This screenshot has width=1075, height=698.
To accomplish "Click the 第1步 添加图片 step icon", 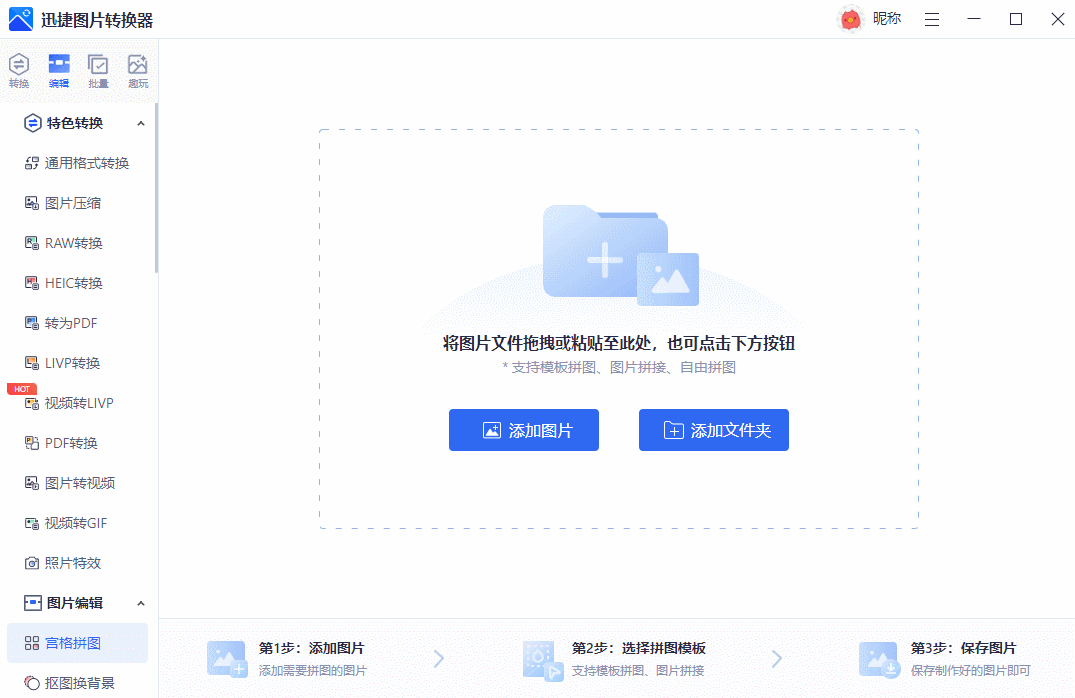I will tap(227, 659).
